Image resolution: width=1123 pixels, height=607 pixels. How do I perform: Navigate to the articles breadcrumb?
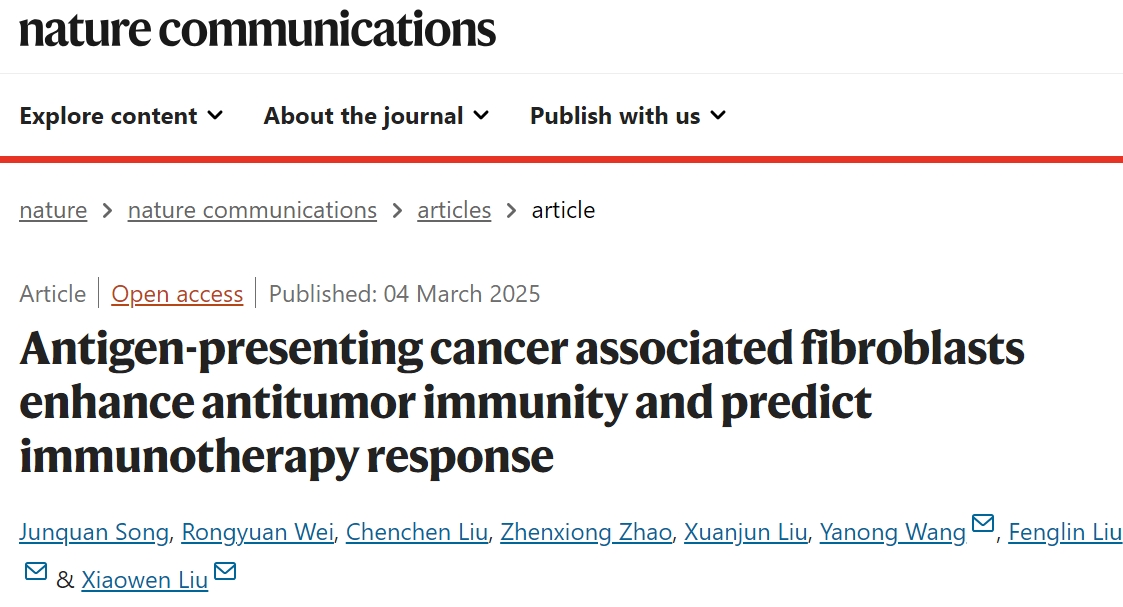tap(454, 210)
